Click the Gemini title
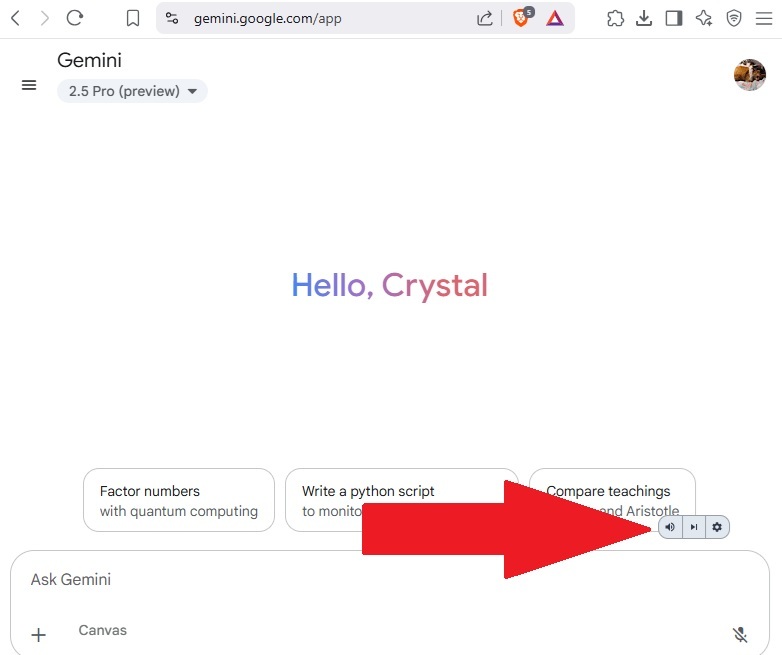Image resolution: width=782 pixels, height=655 pixels. tap(89, 60)
